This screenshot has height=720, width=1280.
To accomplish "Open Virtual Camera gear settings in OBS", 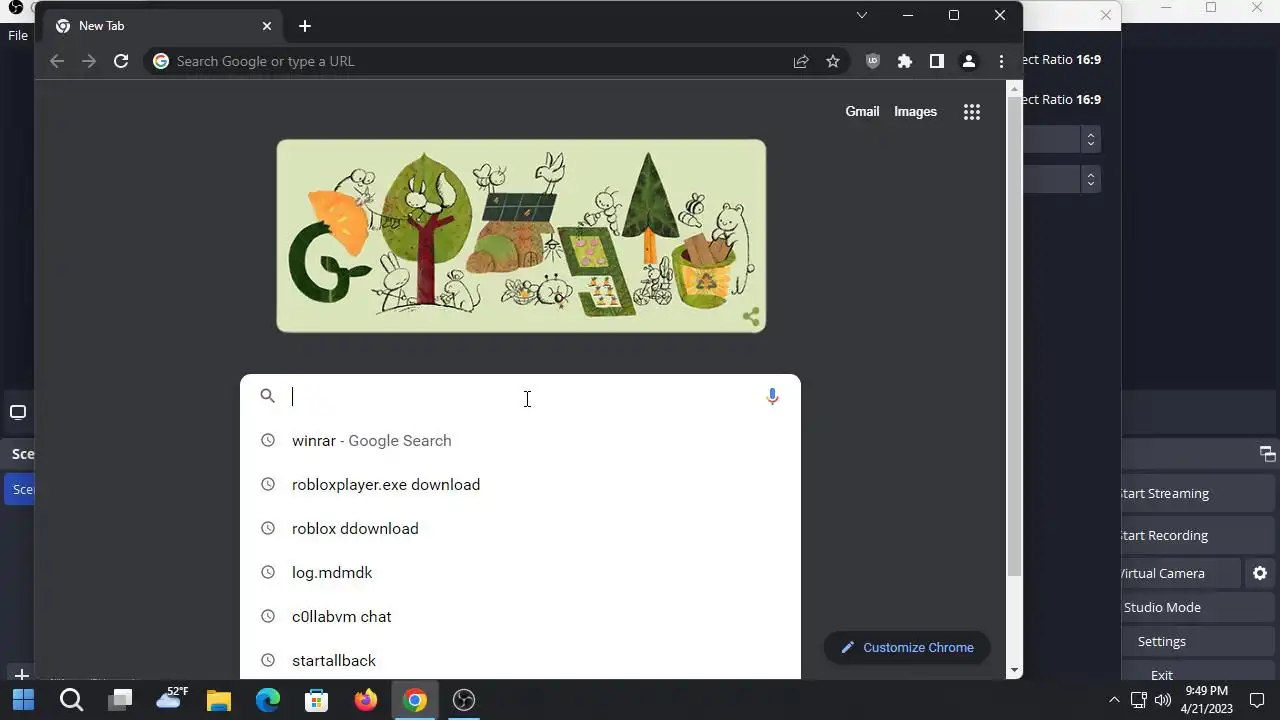I will (1260, 573).
